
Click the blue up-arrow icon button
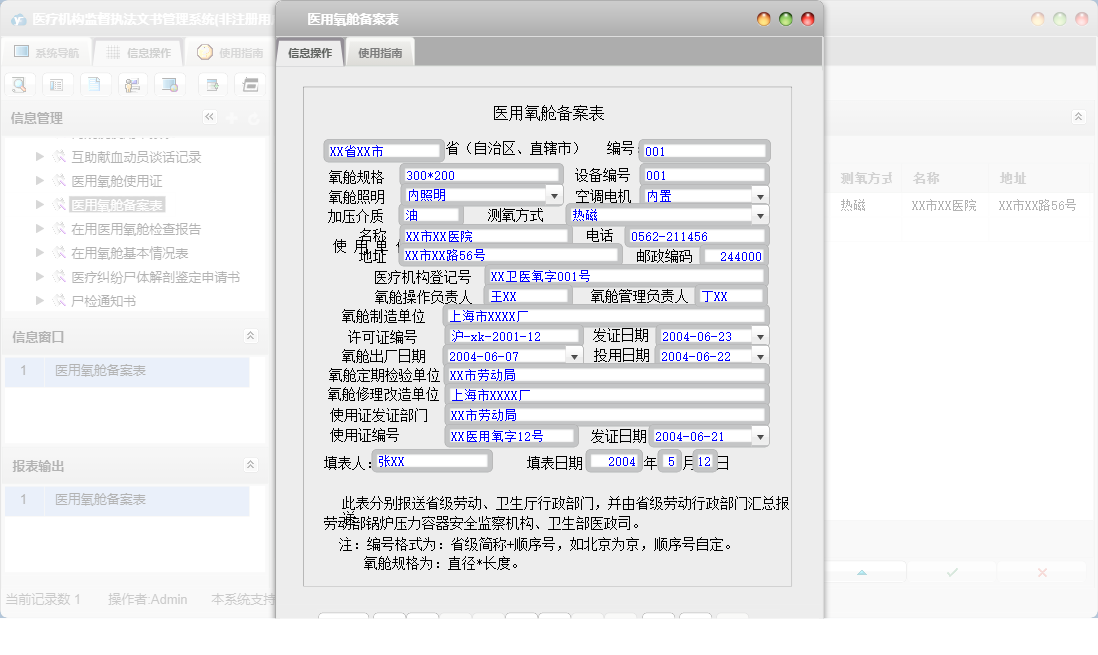click(x=864, y=573)
